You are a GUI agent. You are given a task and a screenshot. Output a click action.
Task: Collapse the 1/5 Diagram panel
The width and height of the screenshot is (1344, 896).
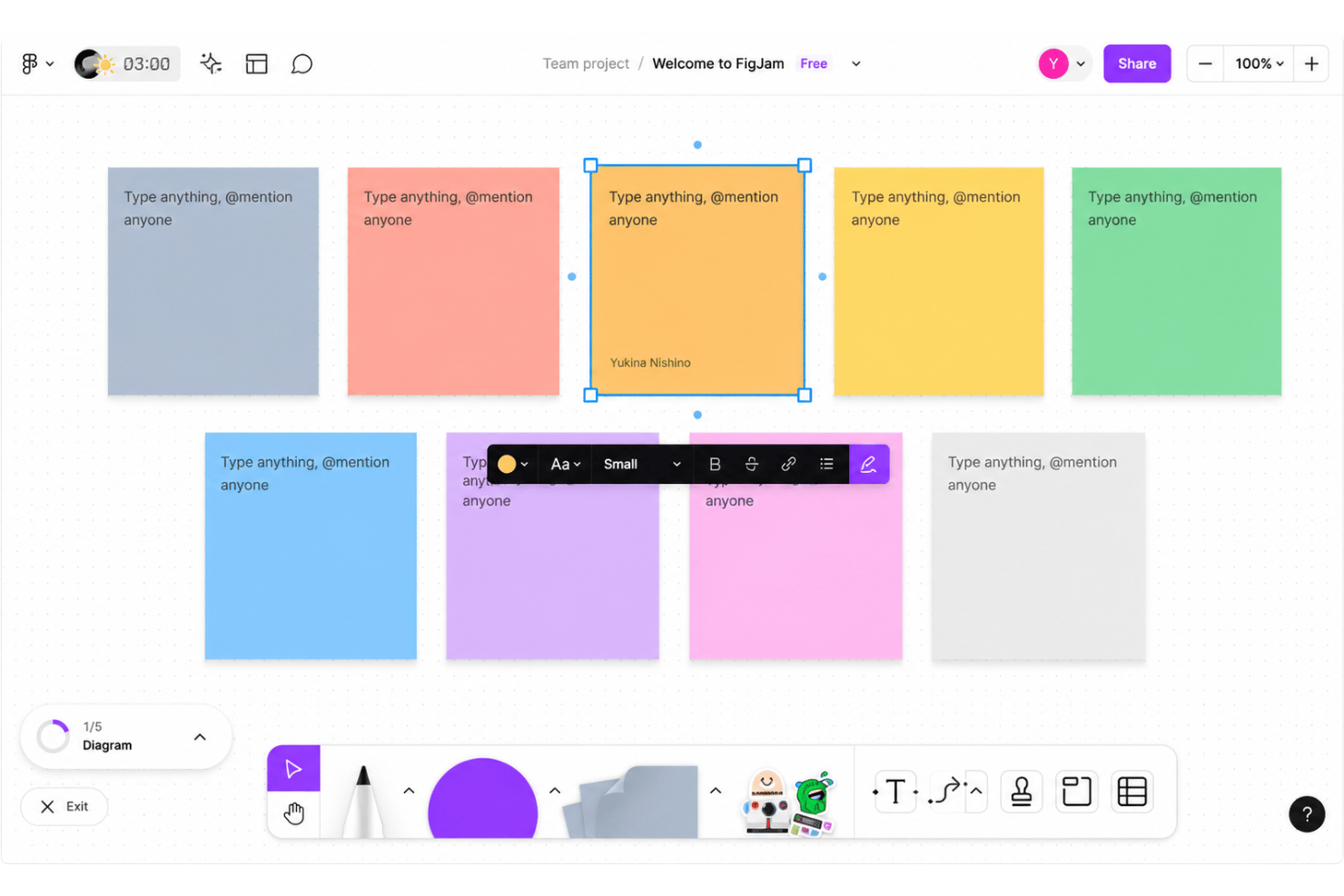[x=200, y=737]
